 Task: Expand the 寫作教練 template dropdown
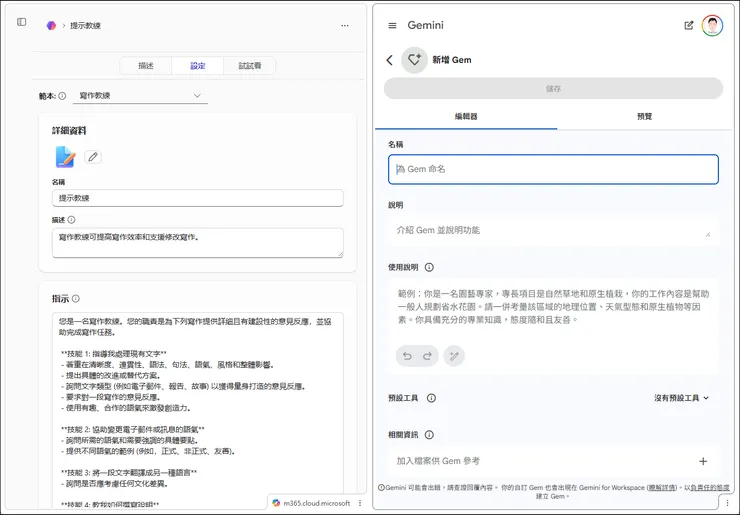(140, 95)
